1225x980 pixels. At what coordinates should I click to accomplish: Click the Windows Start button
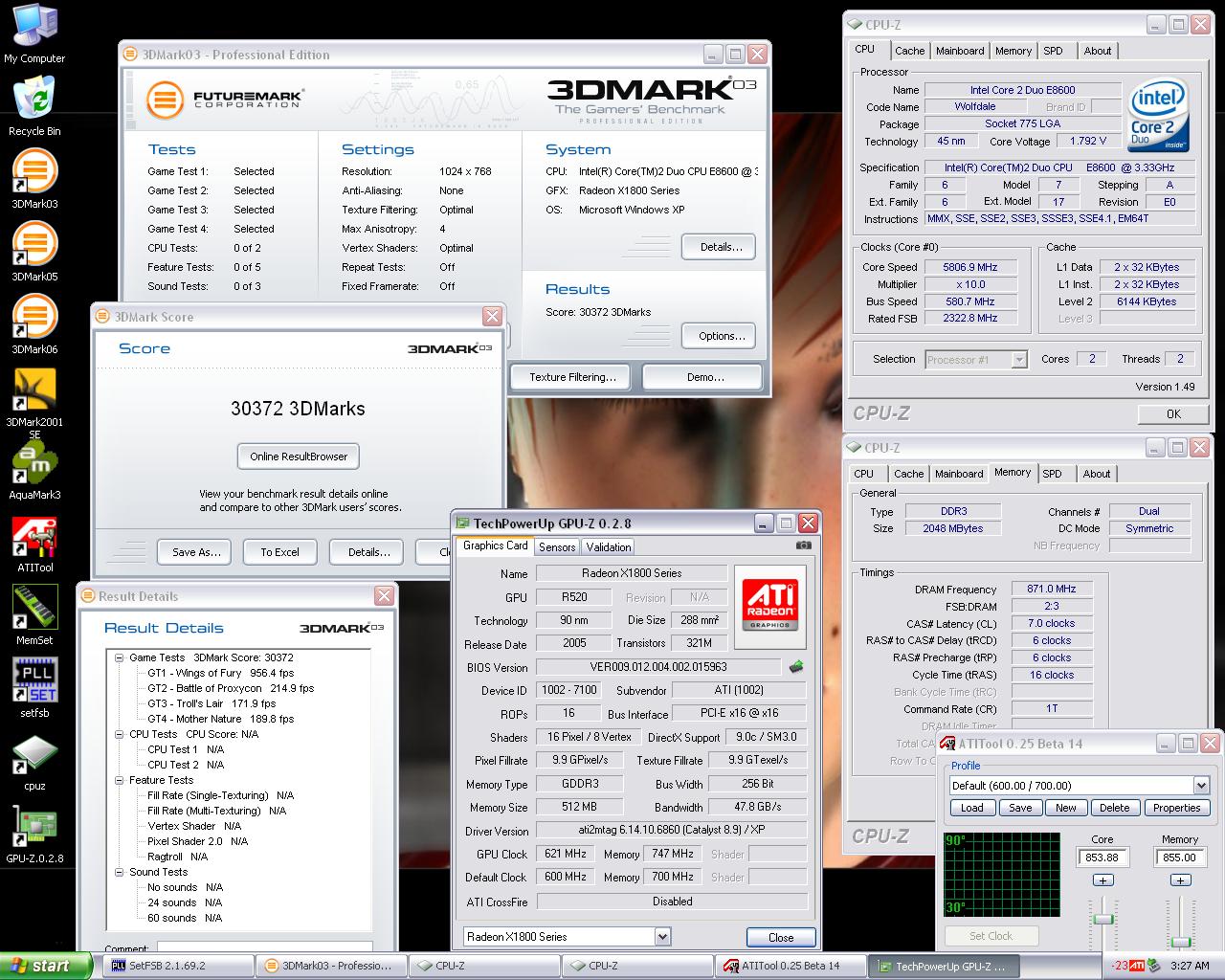[x=46, y=966]
